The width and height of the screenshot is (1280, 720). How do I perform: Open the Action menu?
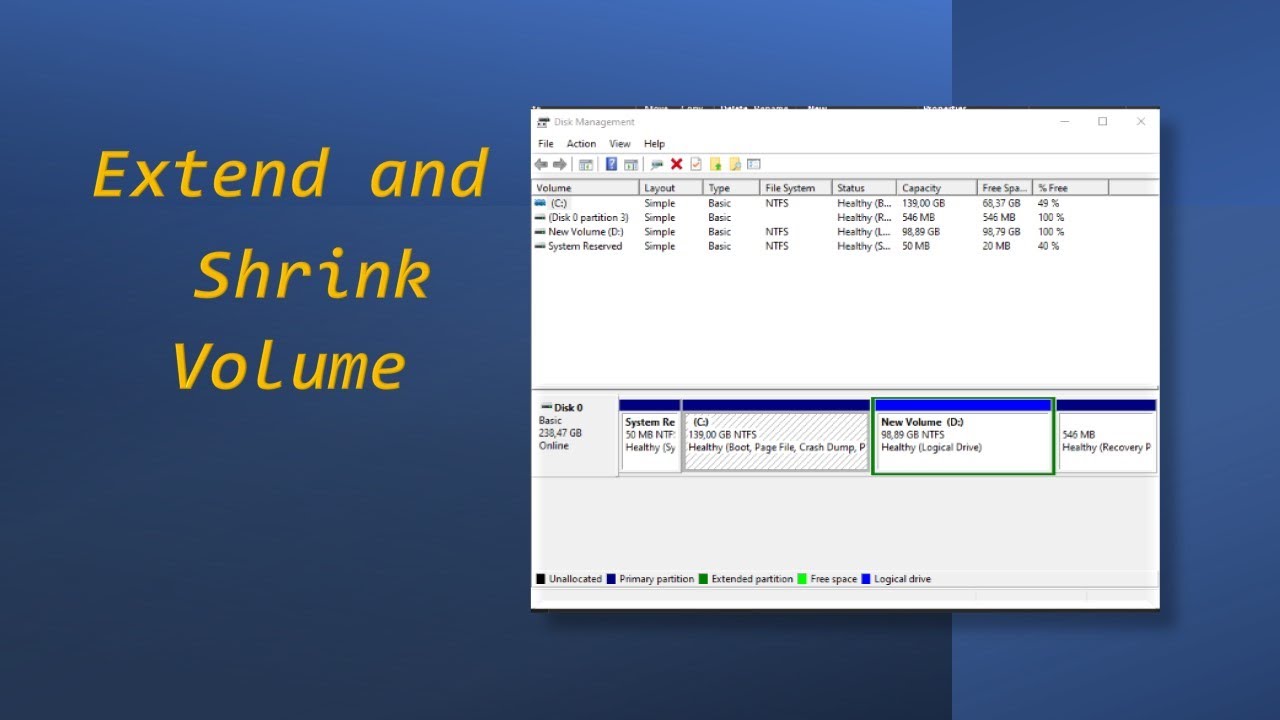pos(581,144)
